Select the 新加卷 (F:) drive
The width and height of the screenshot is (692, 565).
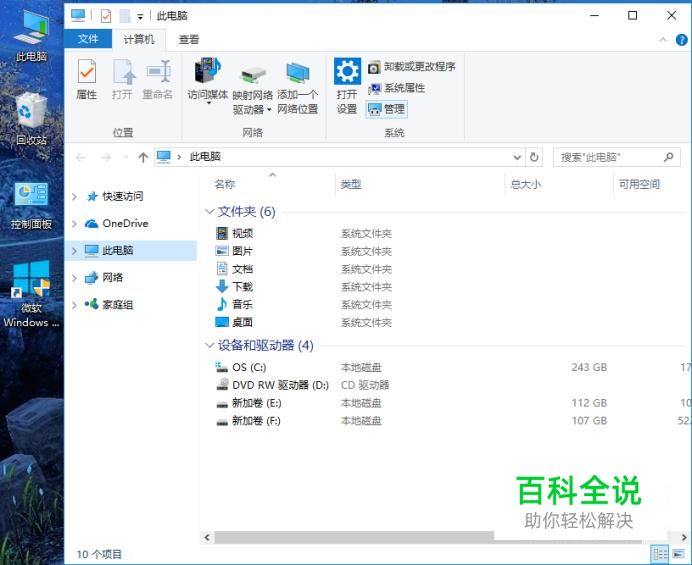[x=248, y=421]
